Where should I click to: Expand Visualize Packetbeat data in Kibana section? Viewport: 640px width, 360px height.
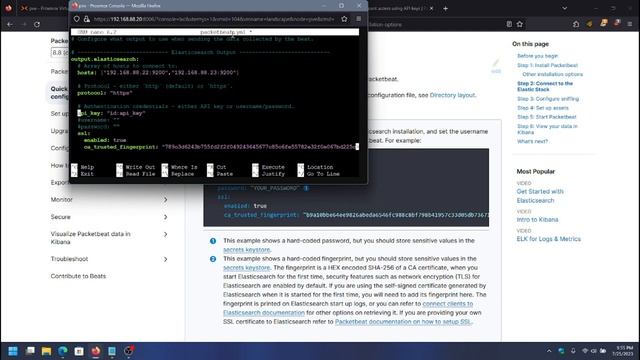click(165, 234)
